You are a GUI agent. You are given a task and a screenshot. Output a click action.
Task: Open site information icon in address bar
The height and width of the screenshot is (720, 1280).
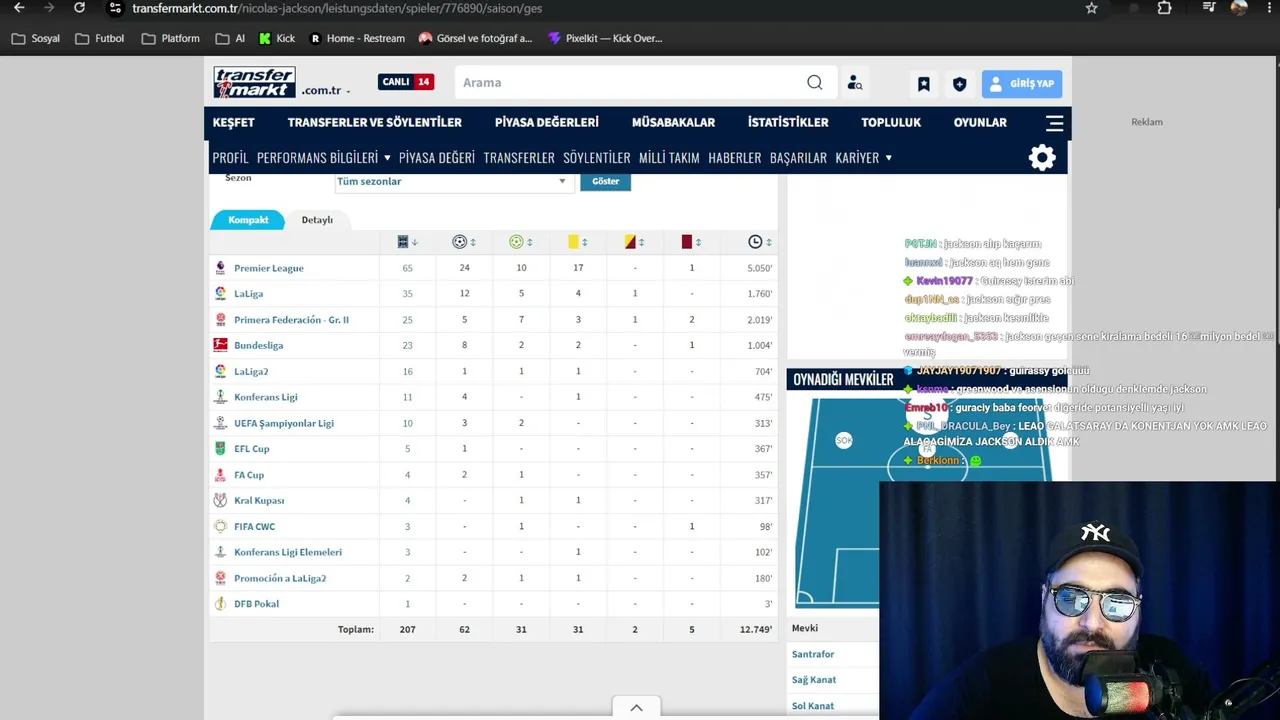tap(115, 8)
